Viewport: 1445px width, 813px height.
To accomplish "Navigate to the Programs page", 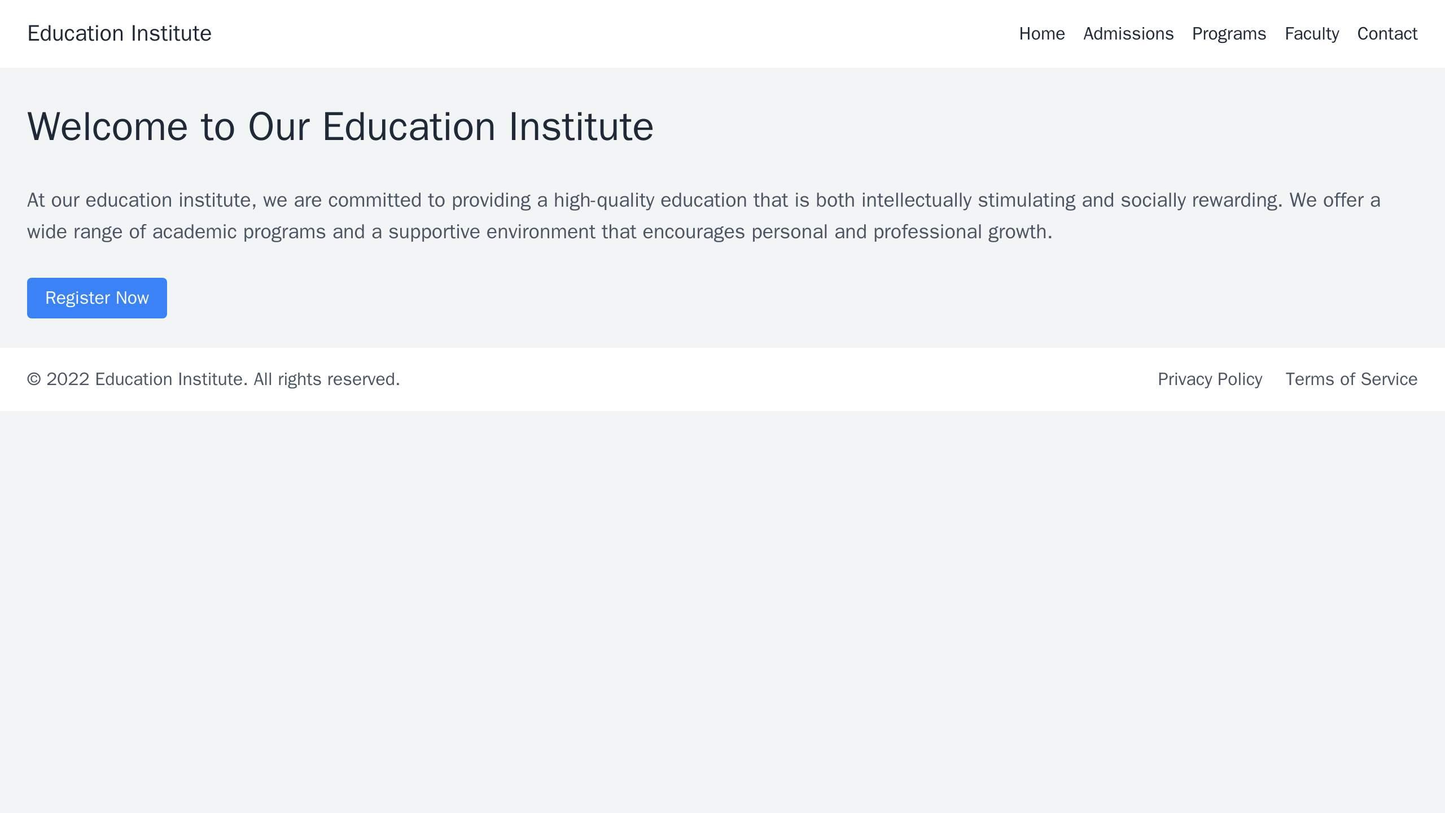I will tap(1230, 33).
